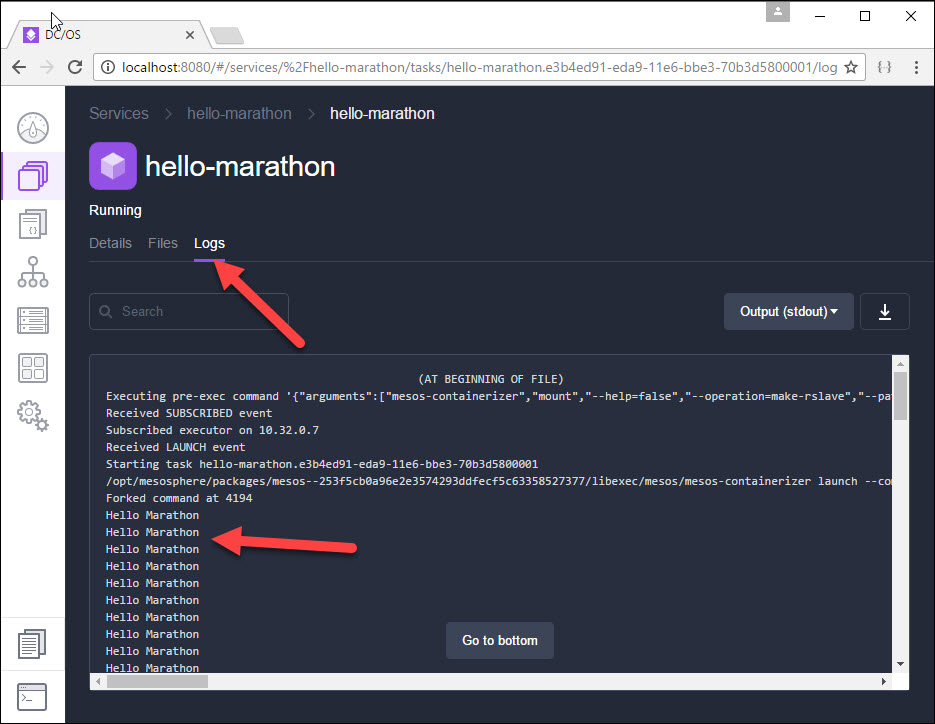Open the Dashboard gauge icon in sidebar
This screenshot has height=724, width=935.
[x=33, y=128]
